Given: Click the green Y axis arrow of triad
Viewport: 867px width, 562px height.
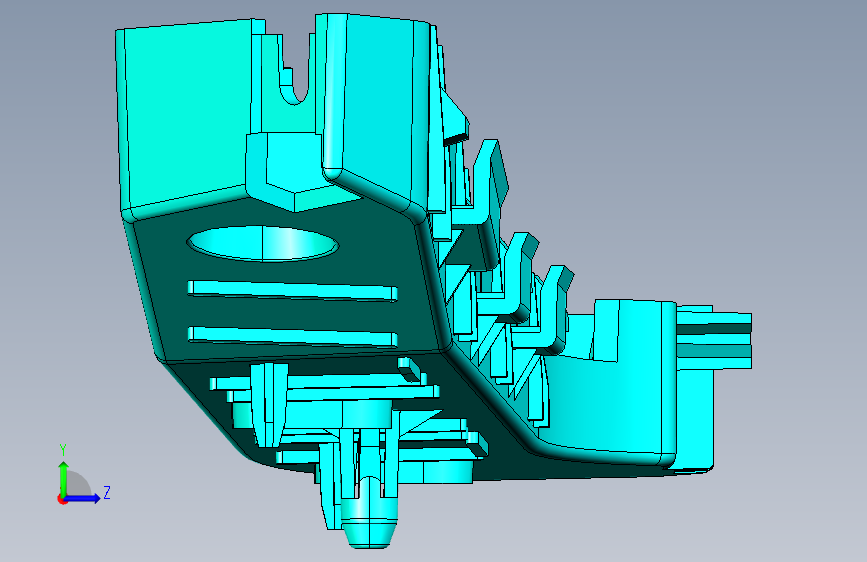Looking at the screenshot, I should (63, 478).
